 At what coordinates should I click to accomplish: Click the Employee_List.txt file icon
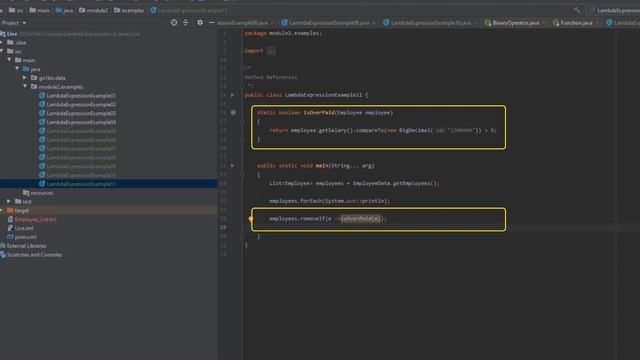[10, 219]
